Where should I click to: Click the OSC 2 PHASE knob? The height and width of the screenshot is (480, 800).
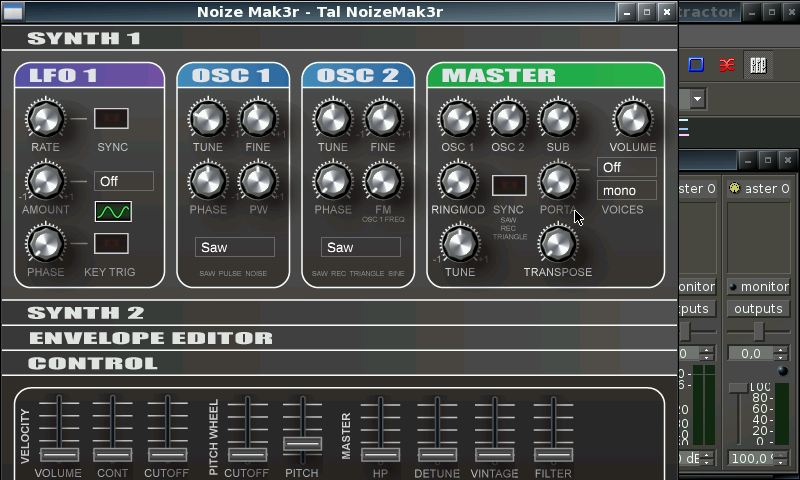(333, 181)
